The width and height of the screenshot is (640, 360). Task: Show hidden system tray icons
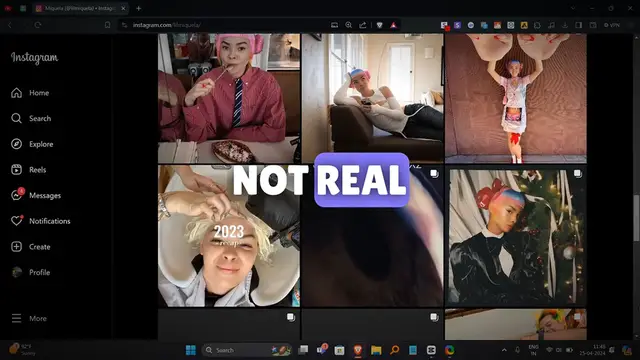pyautogui.click(x=504, y=350)
